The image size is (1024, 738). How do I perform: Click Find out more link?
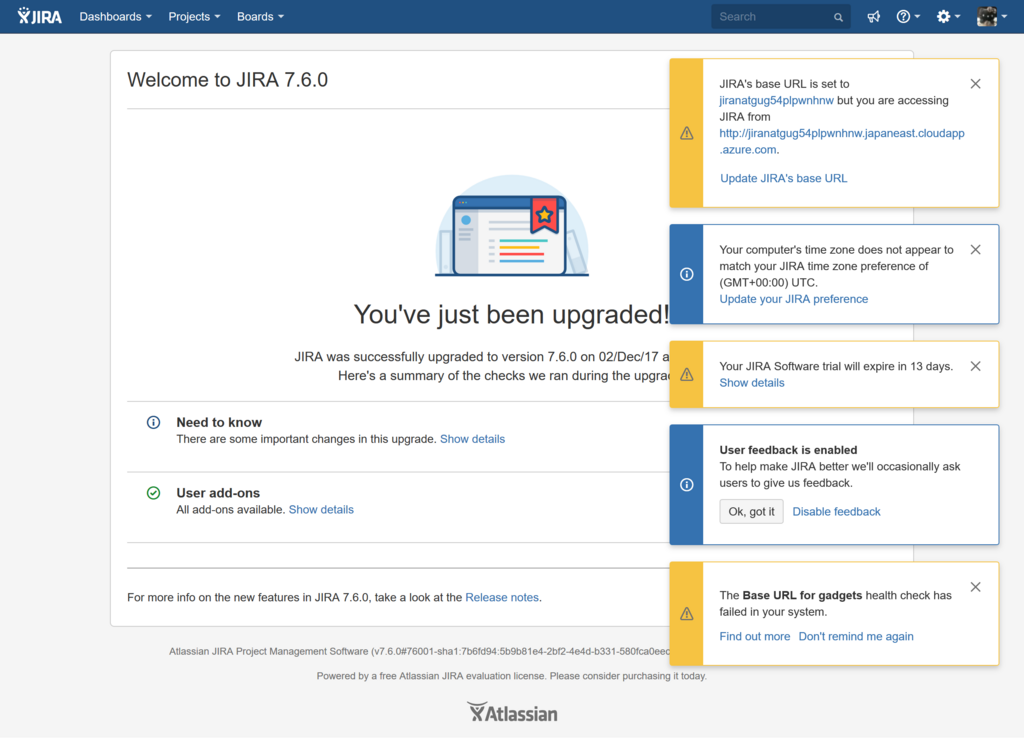click(x=754, y=636)
